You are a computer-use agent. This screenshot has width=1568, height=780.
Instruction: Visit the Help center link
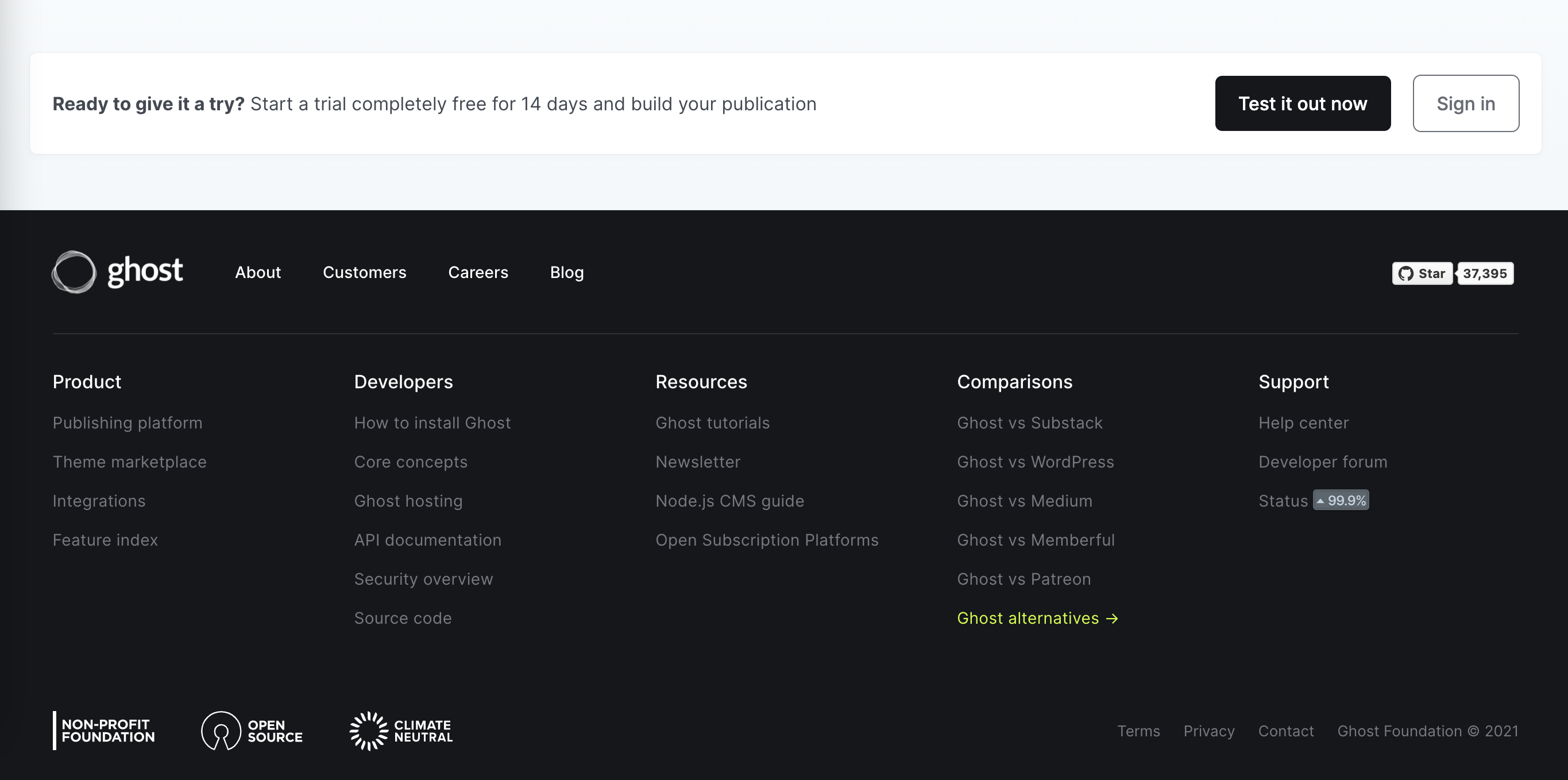1303,423
